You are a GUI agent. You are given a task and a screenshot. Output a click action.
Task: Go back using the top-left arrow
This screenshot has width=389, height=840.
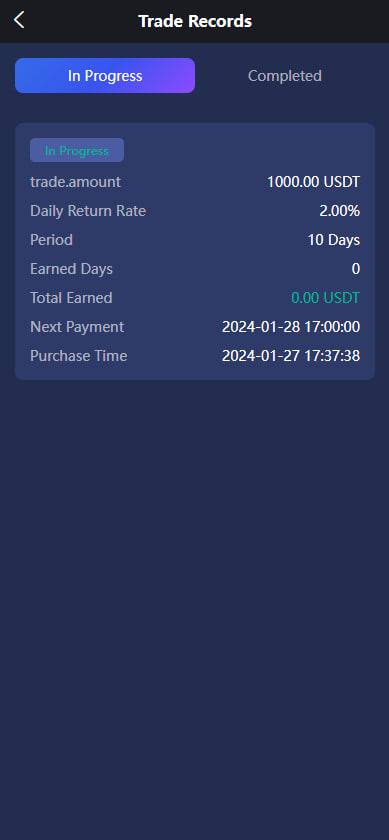[19, 20]
